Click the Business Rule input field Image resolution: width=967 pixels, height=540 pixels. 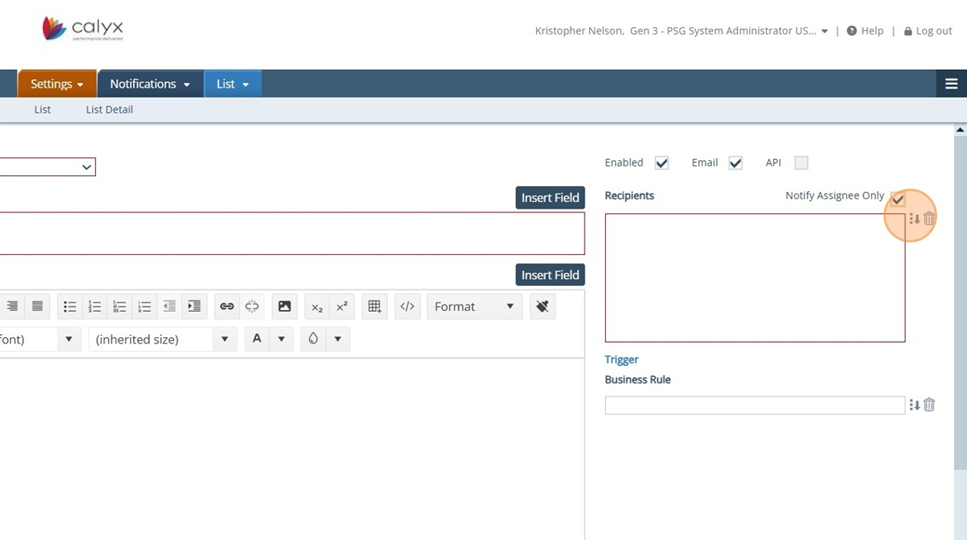click(754, 405)
